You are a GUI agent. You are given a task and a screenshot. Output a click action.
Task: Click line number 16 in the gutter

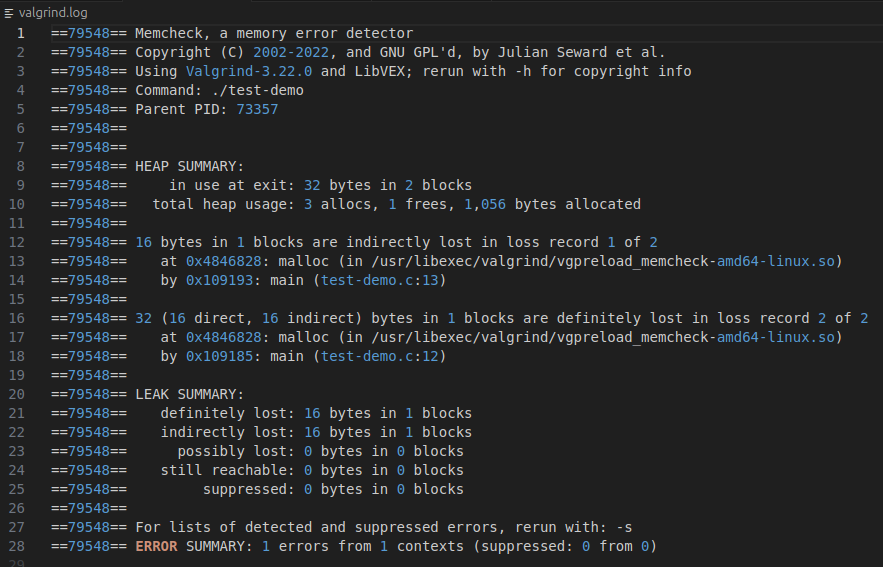pyautogui.click(x=16, y=318)
